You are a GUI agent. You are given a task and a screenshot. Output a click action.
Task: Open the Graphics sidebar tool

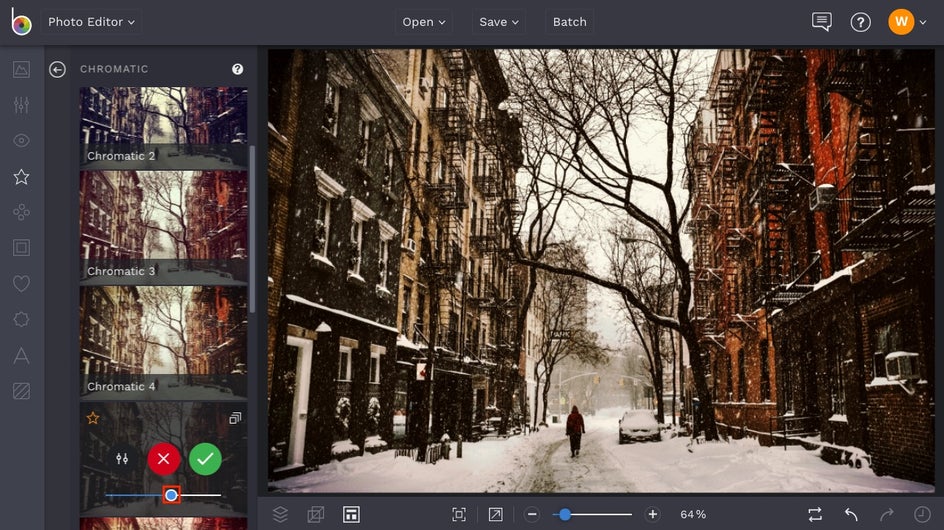[21, 319]
